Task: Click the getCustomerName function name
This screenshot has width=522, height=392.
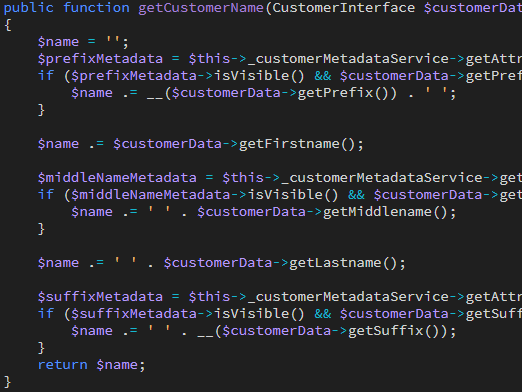Action: pyautogui.click(x=201, y=8)
